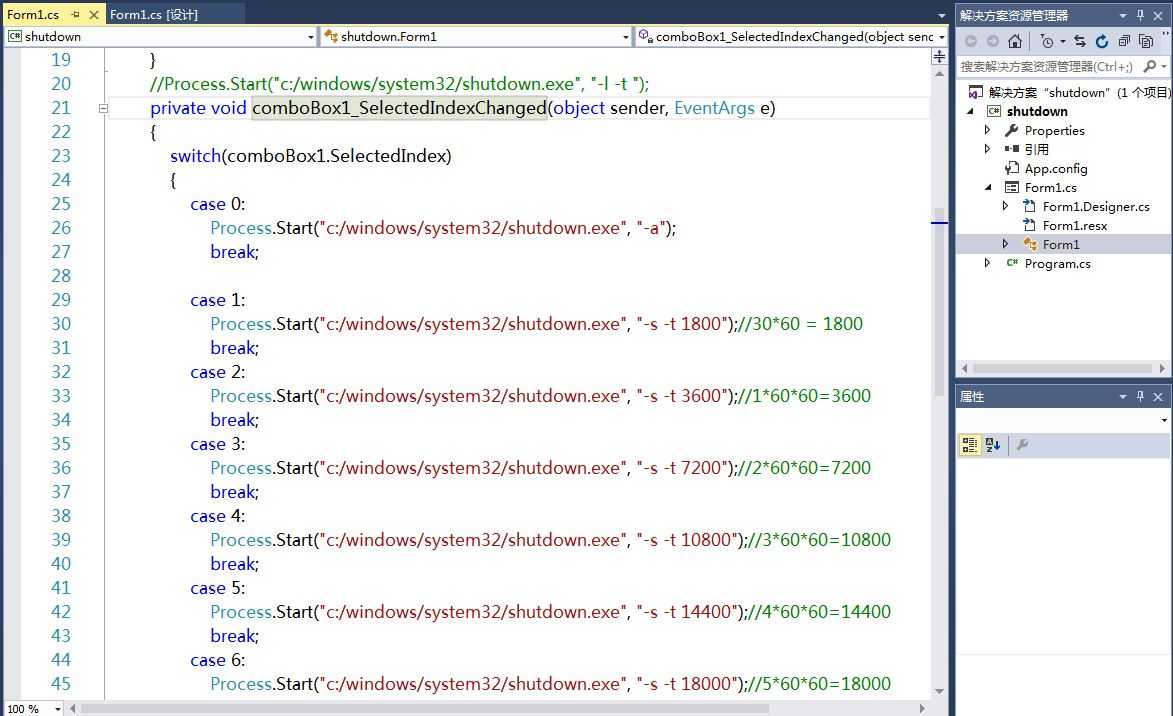Screen dimensions: 1173x716
Task: Collapse all items in Solution Explorer
Action: [x=1124, y=41]
